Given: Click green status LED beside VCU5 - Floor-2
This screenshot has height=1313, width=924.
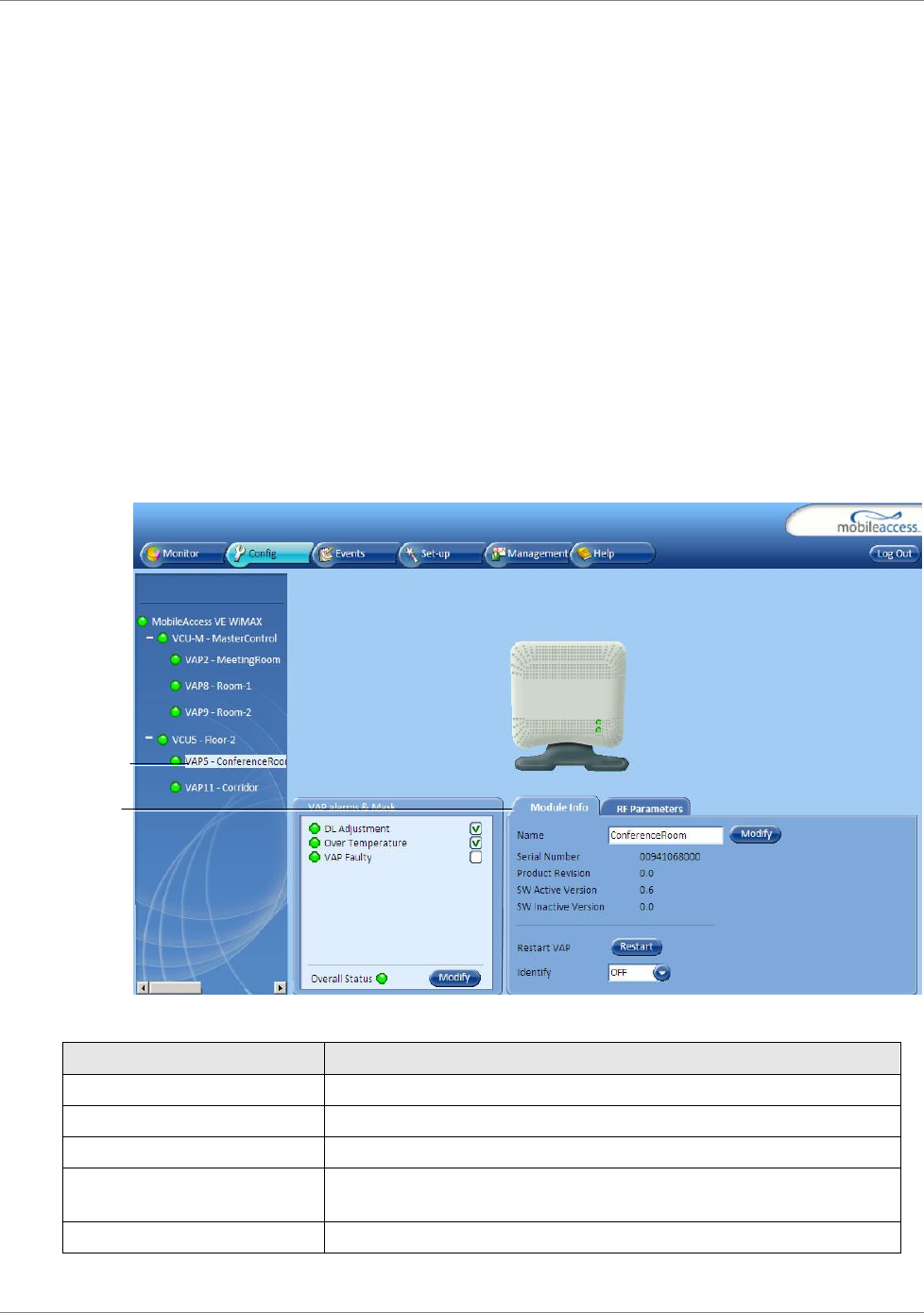Looking at the screenshot, I should pyautogui.click(x=163, y=740).
